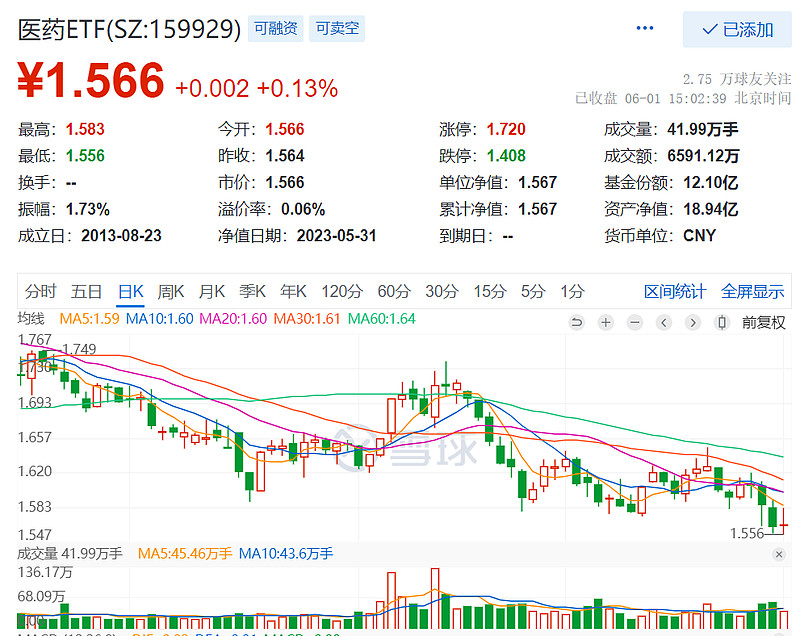This screenshot has width=800, height=636.
Task: Click the zoom in icon on the chart
Action: click(604, 323)
